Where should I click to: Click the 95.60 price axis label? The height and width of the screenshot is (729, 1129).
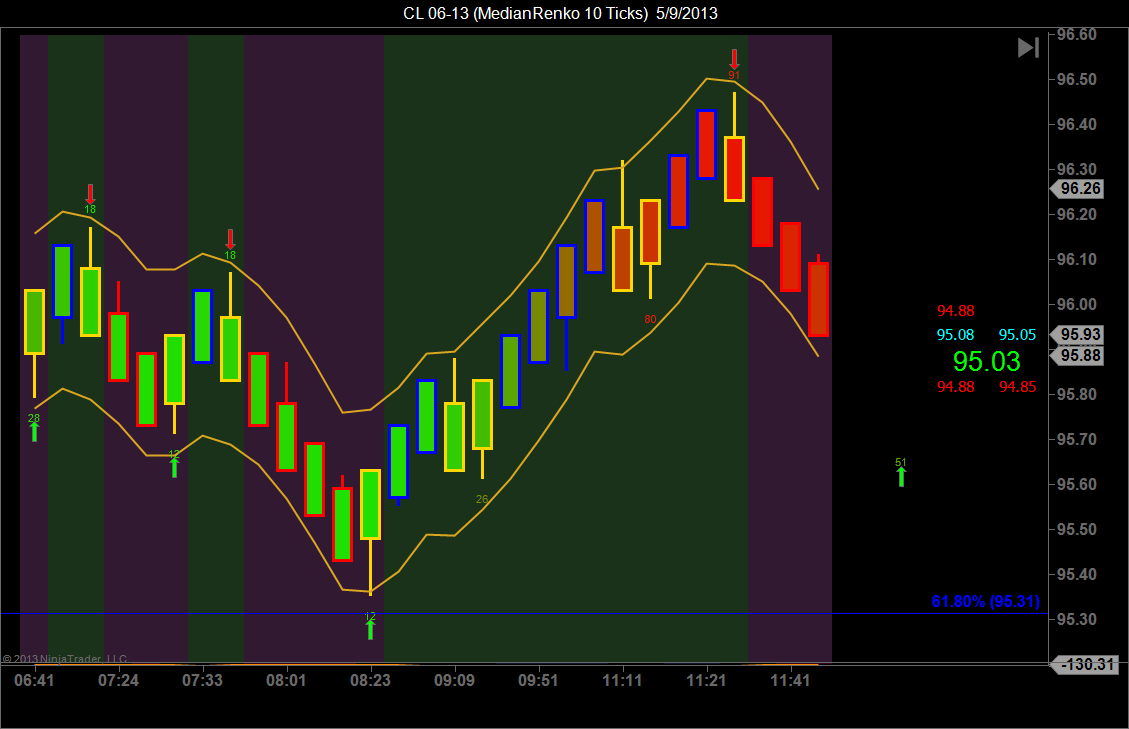tap(1076, 484)
